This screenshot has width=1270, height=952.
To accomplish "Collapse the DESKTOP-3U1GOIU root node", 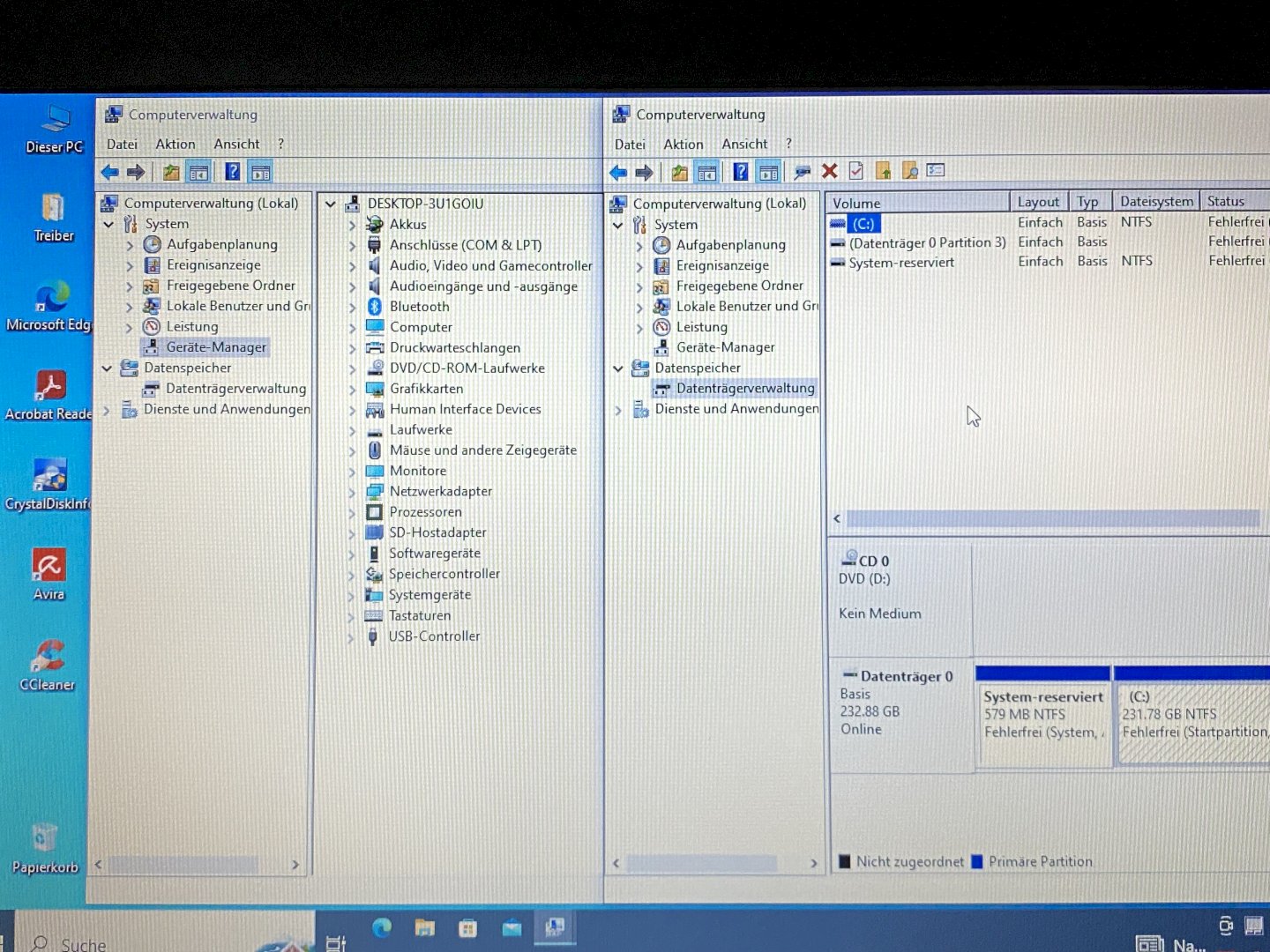I will [x=331, y=204].
